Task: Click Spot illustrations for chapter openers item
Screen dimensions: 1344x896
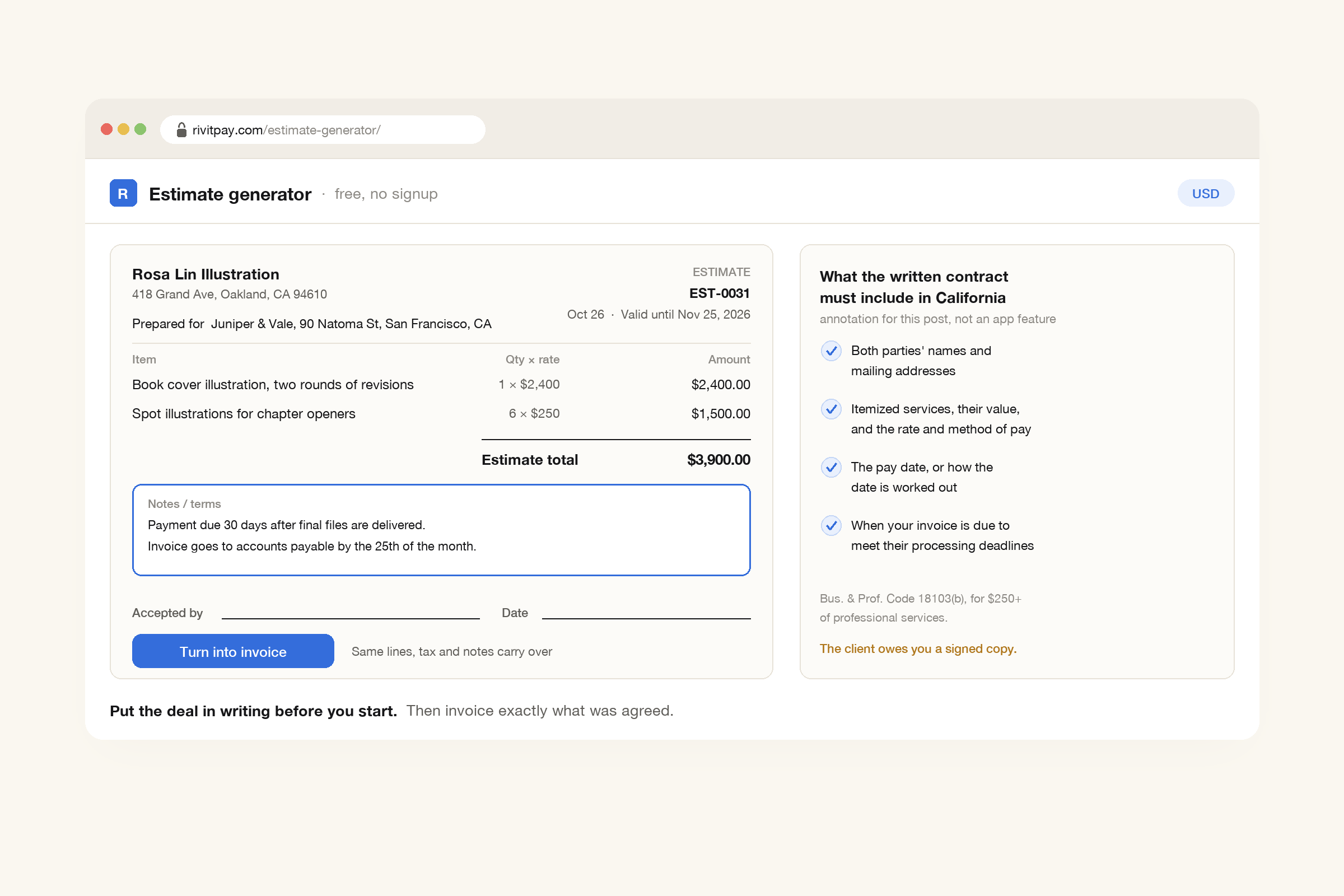Action: coord(244,414)
